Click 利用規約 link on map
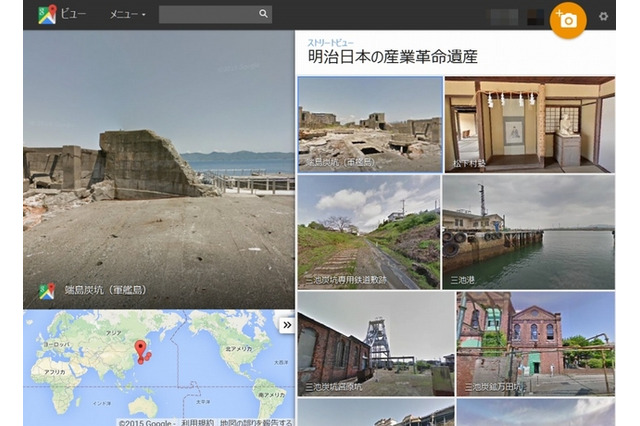Image resolution: width=640 pixels, height=426 pixels. pyautogui.click(x=197, y=422)
